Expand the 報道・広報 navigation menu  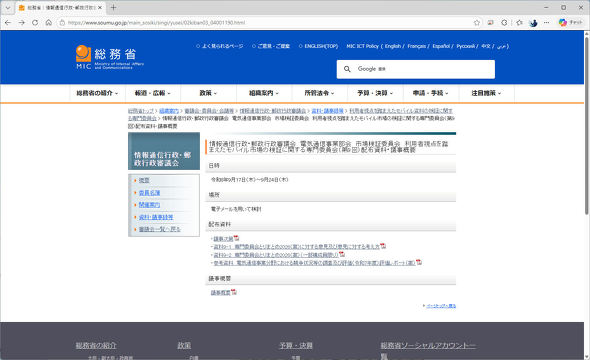point(152,93)
